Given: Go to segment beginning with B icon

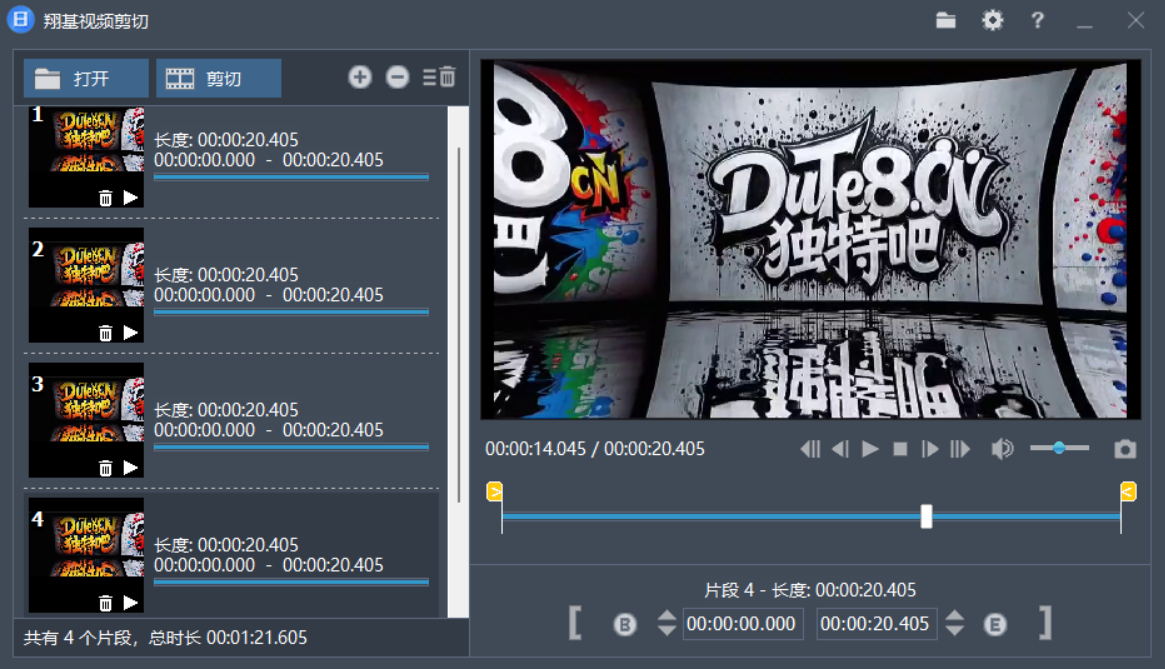Looking at the screenshot, I should click(x=625, y=624).
